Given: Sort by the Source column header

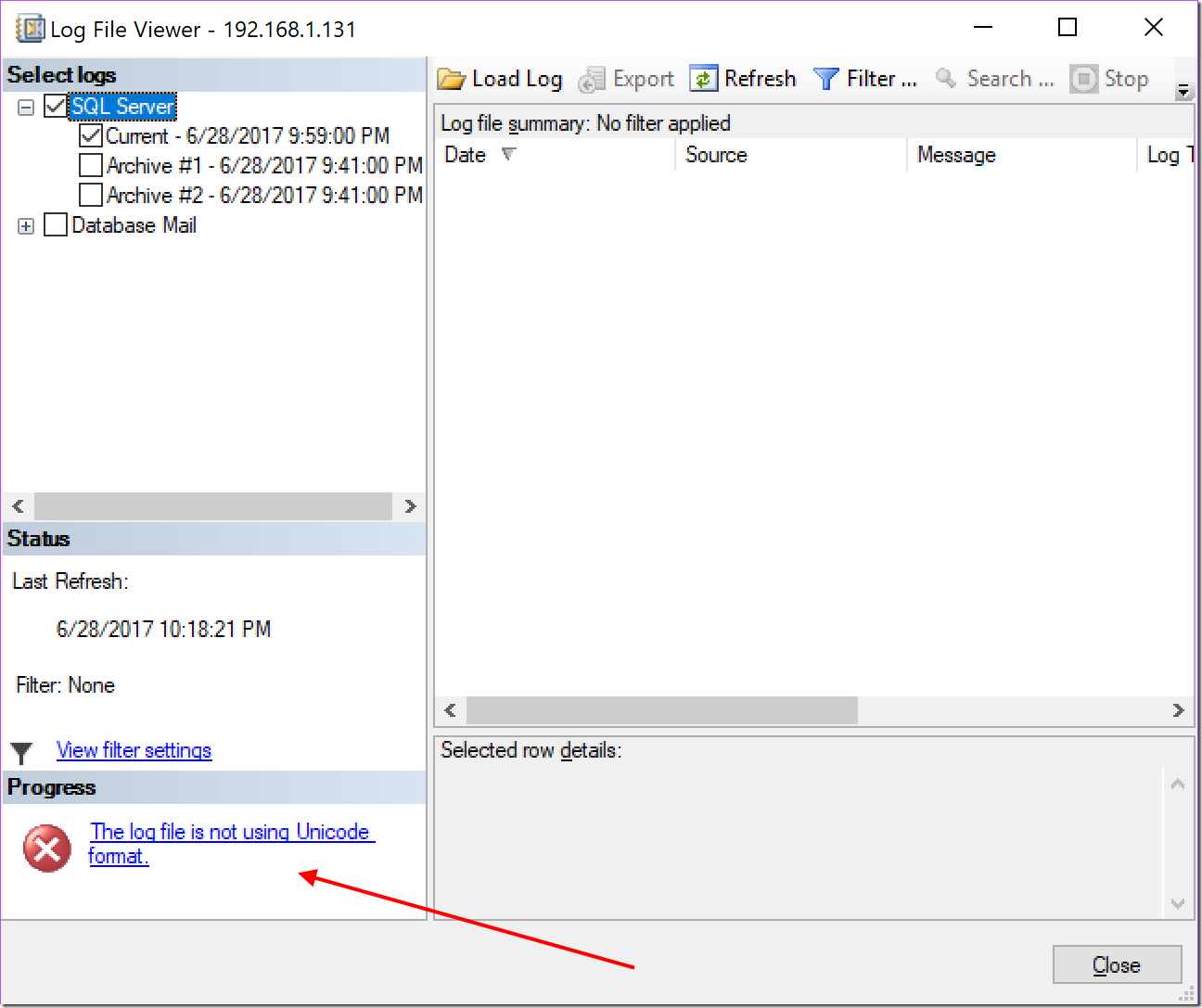Looking at the screenshot, I should (x=791, y=155).
